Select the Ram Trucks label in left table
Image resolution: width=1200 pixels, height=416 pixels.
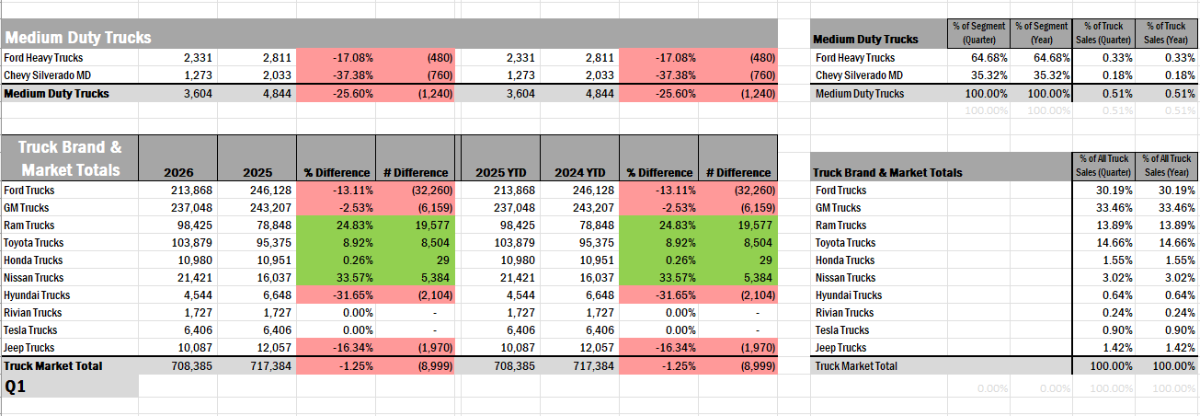[x=31, y=226]
